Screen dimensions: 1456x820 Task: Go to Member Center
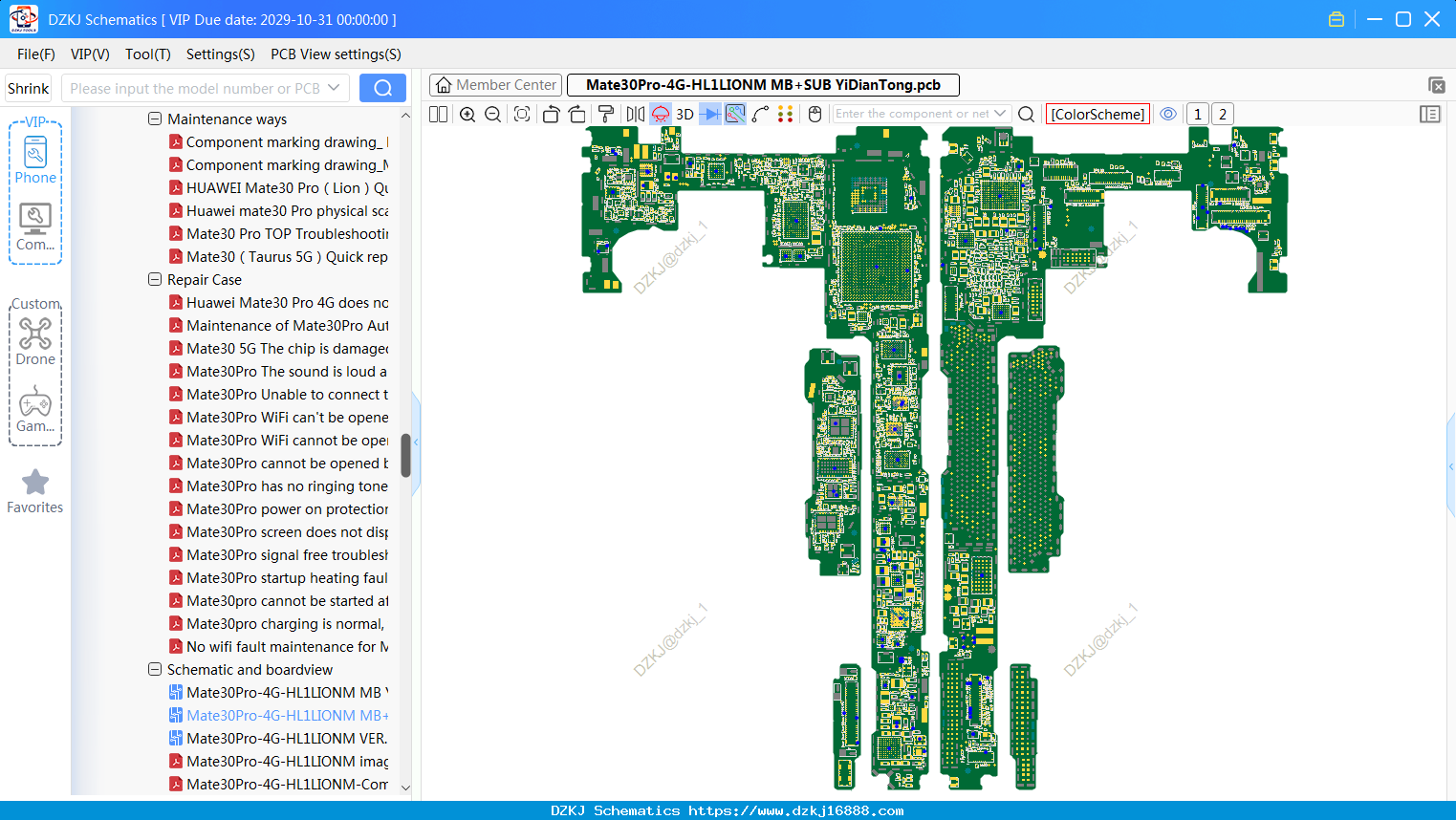point(496,85)
